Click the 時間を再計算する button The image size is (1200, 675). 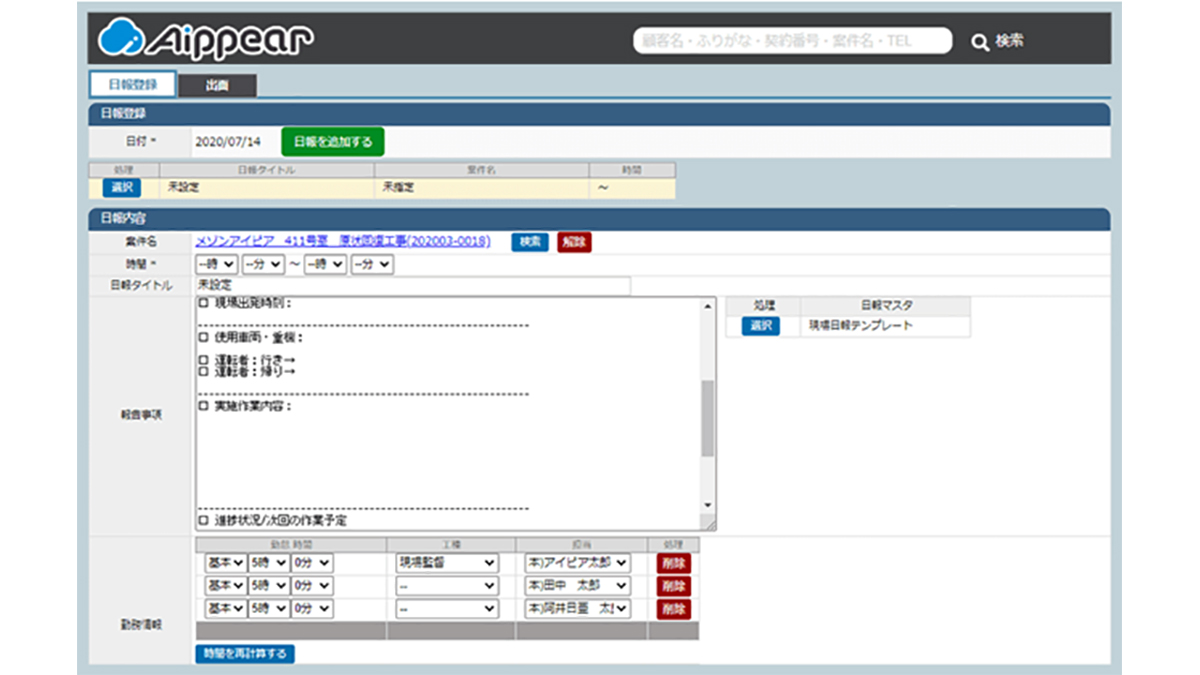[x=245, y=653]
